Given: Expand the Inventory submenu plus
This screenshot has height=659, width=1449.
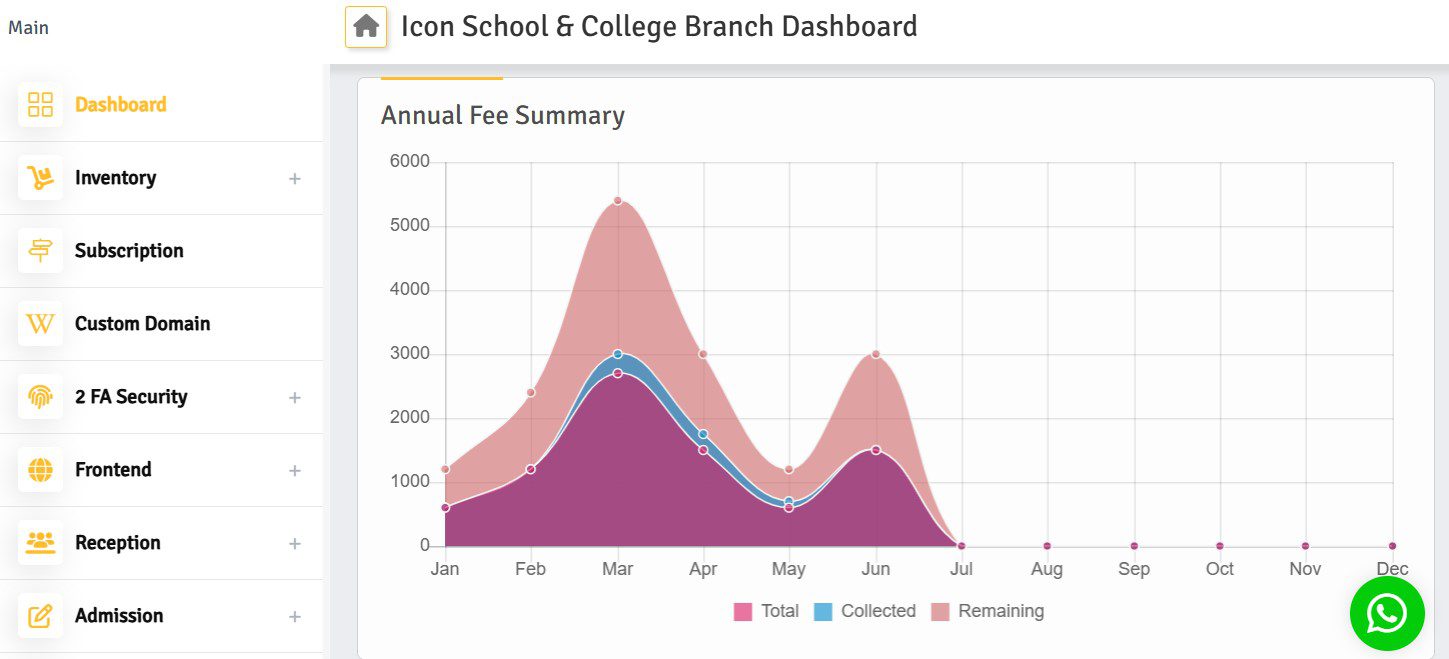Looking at the screenshot, I should pos(295,179).
